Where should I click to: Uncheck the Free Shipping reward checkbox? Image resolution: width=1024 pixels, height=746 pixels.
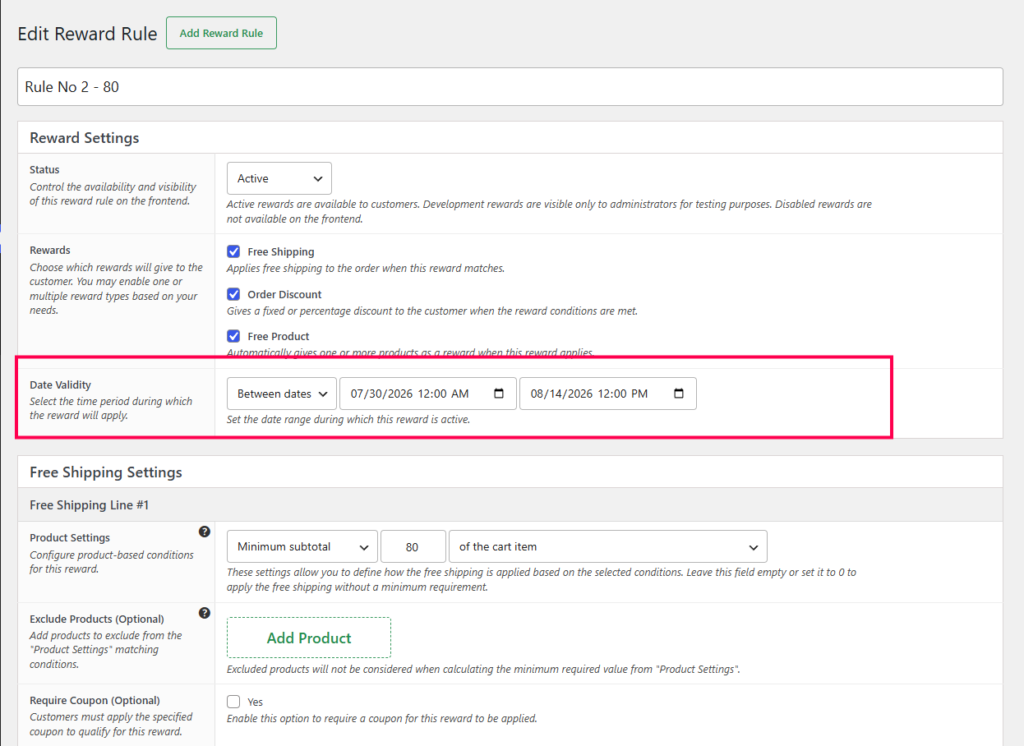[x=233, y=251]
